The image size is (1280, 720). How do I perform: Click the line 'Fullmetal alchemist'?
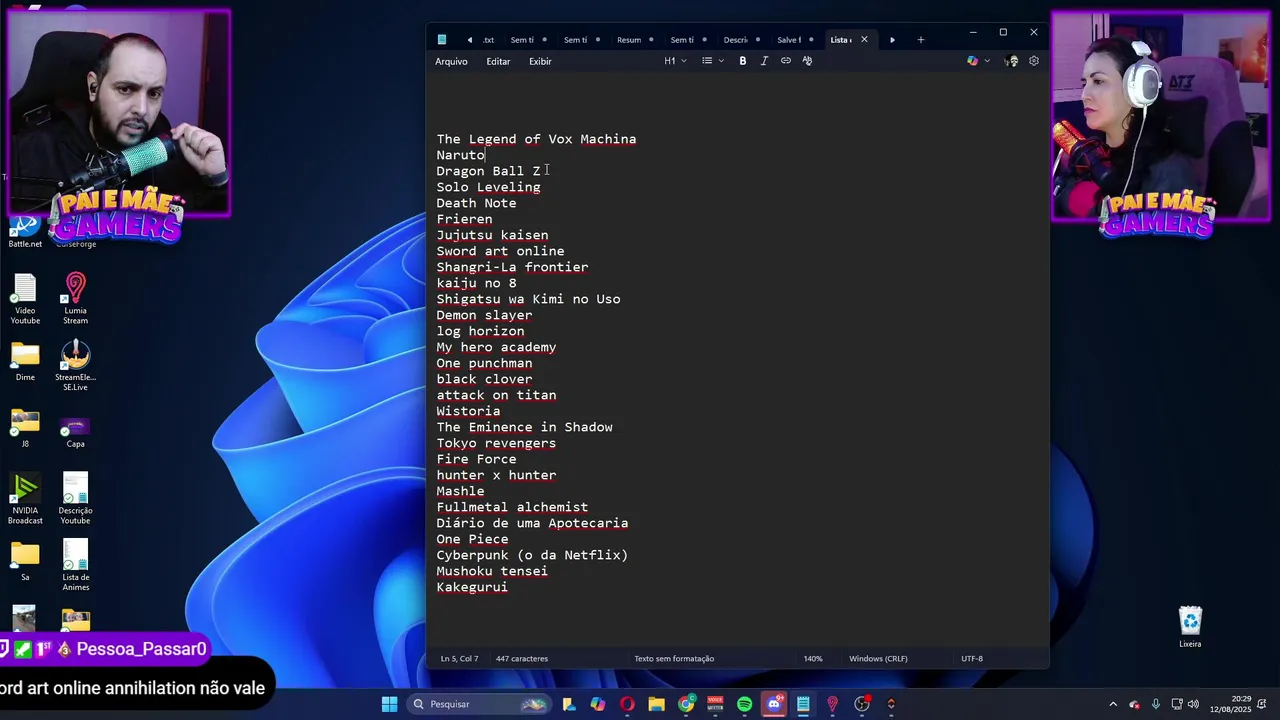512,507
